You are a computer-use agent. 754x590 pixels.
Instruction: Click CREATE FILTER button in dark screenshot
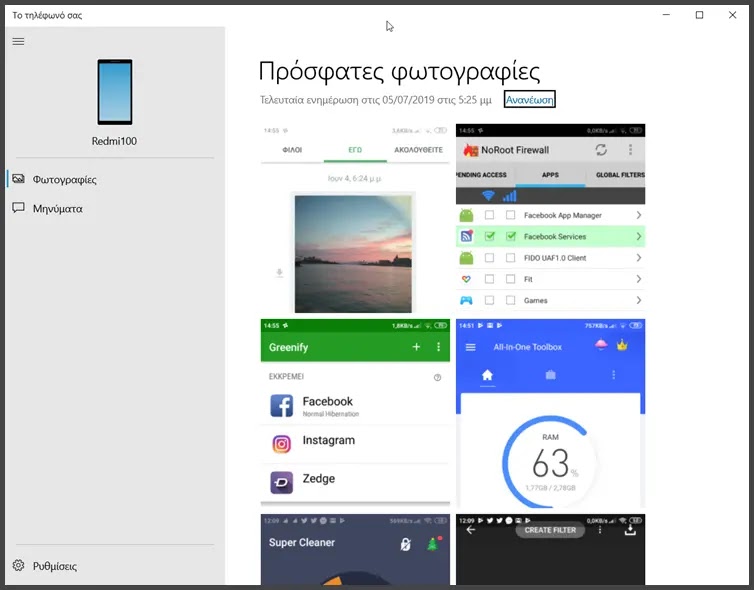(x=550, y=530)
